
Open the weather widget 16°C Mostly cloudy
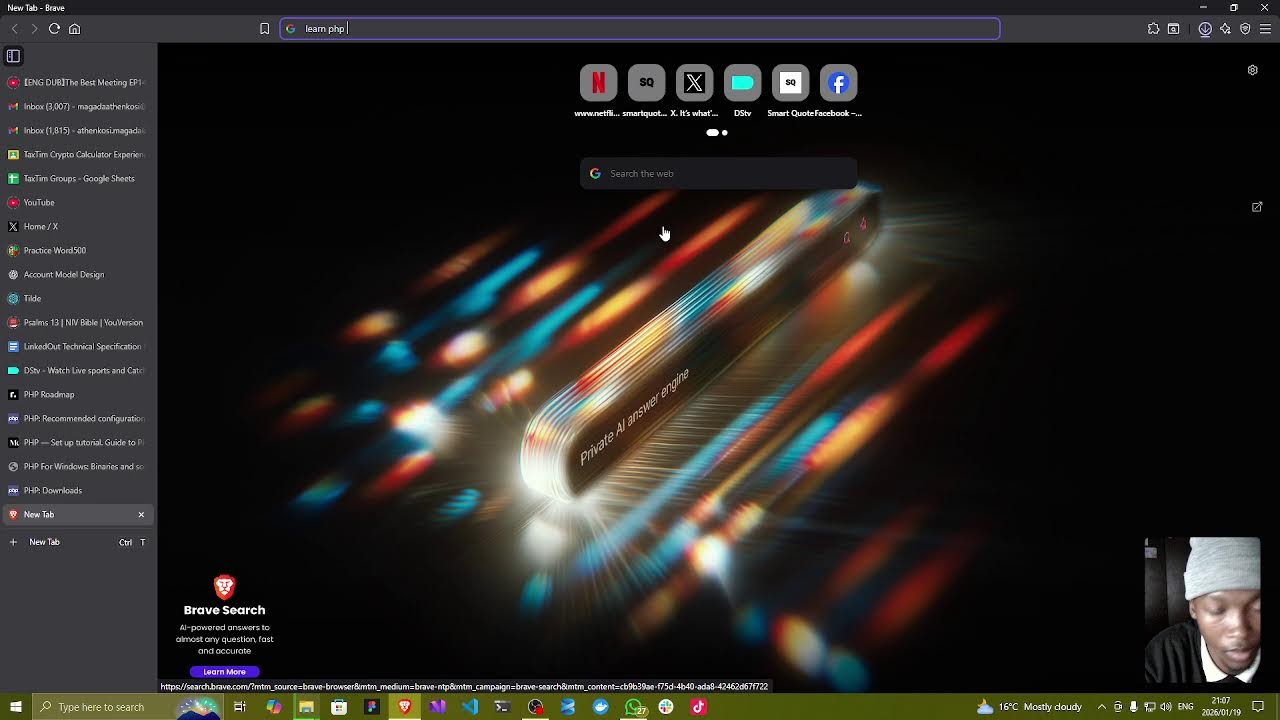point(1030,707)
